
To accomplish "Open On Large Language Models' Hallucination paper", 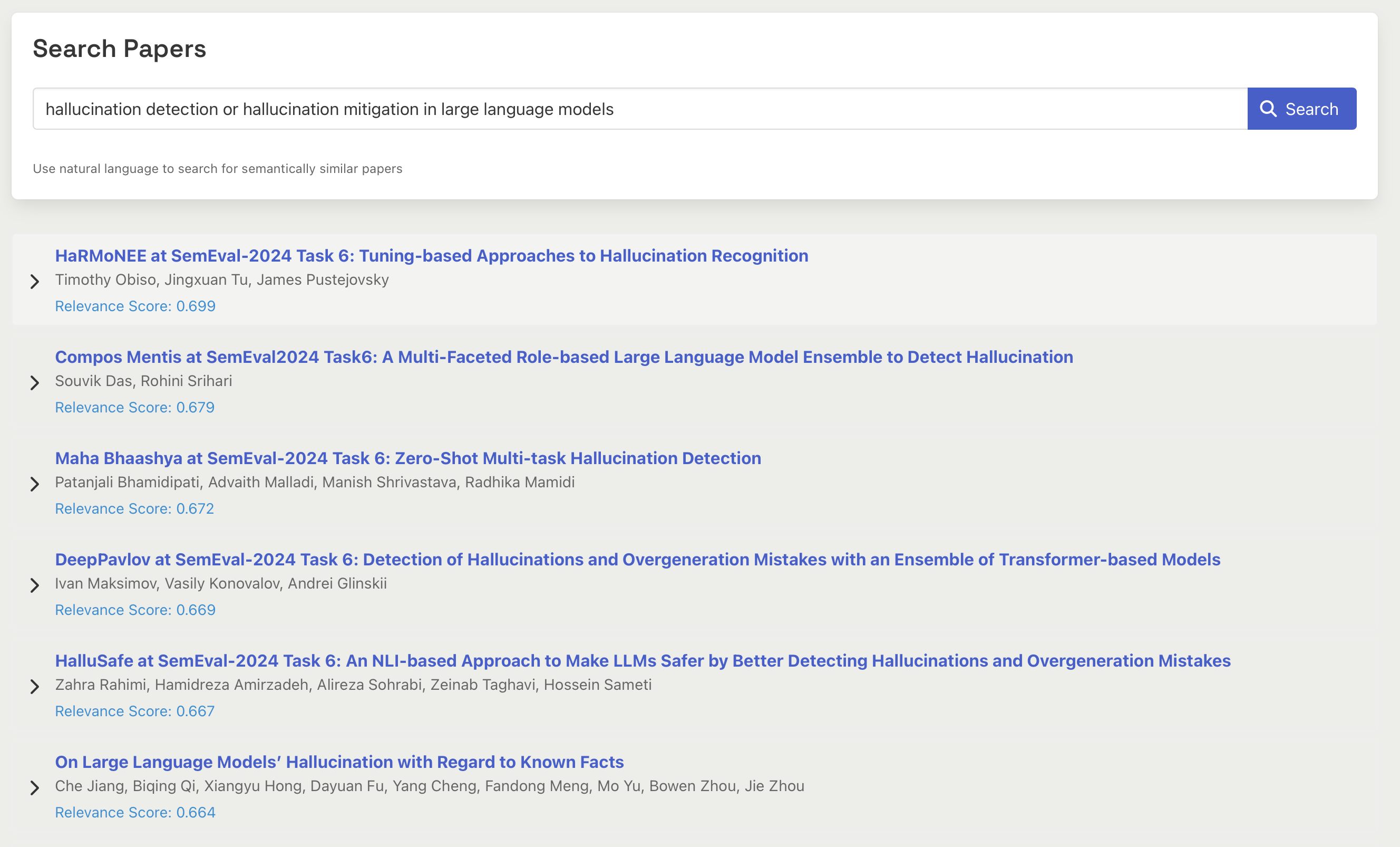I will point(339,762).
